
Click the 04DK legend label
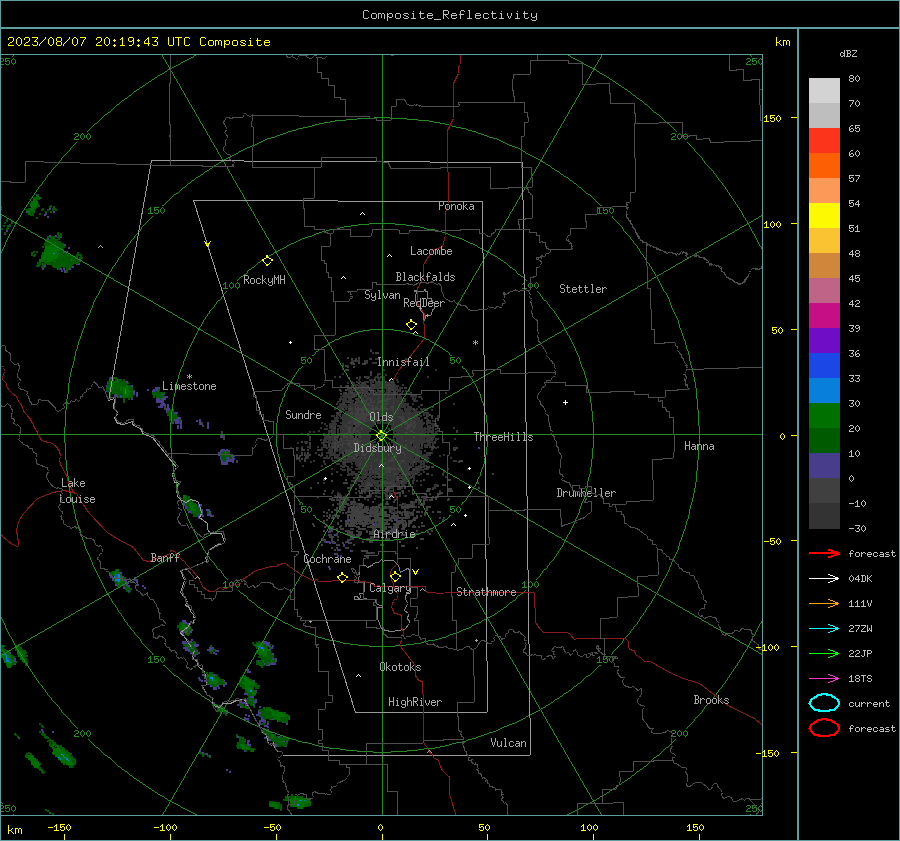(860, 578)
